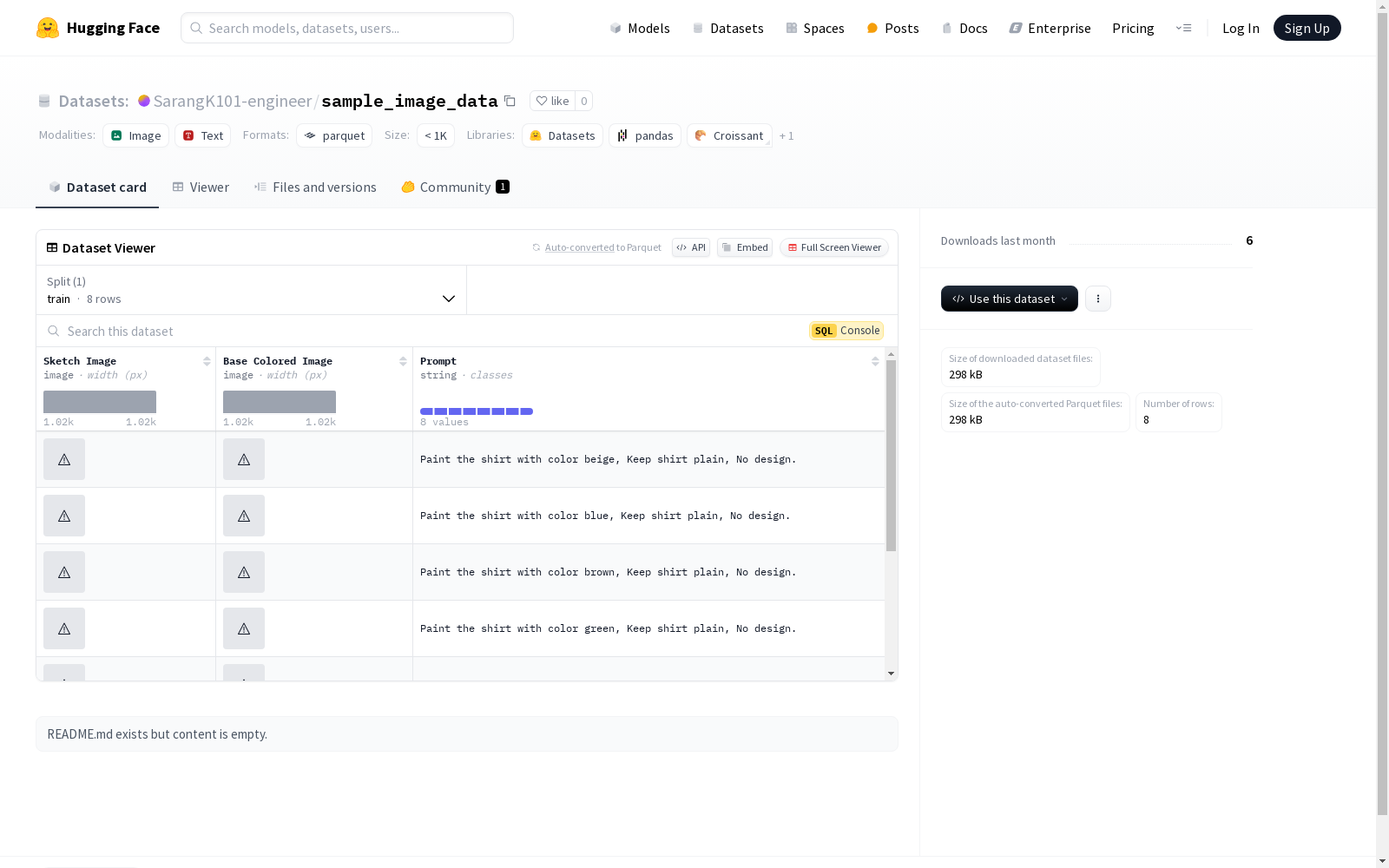
Task: Sort by the Prompt column
Action: click(x=875, y=361)
